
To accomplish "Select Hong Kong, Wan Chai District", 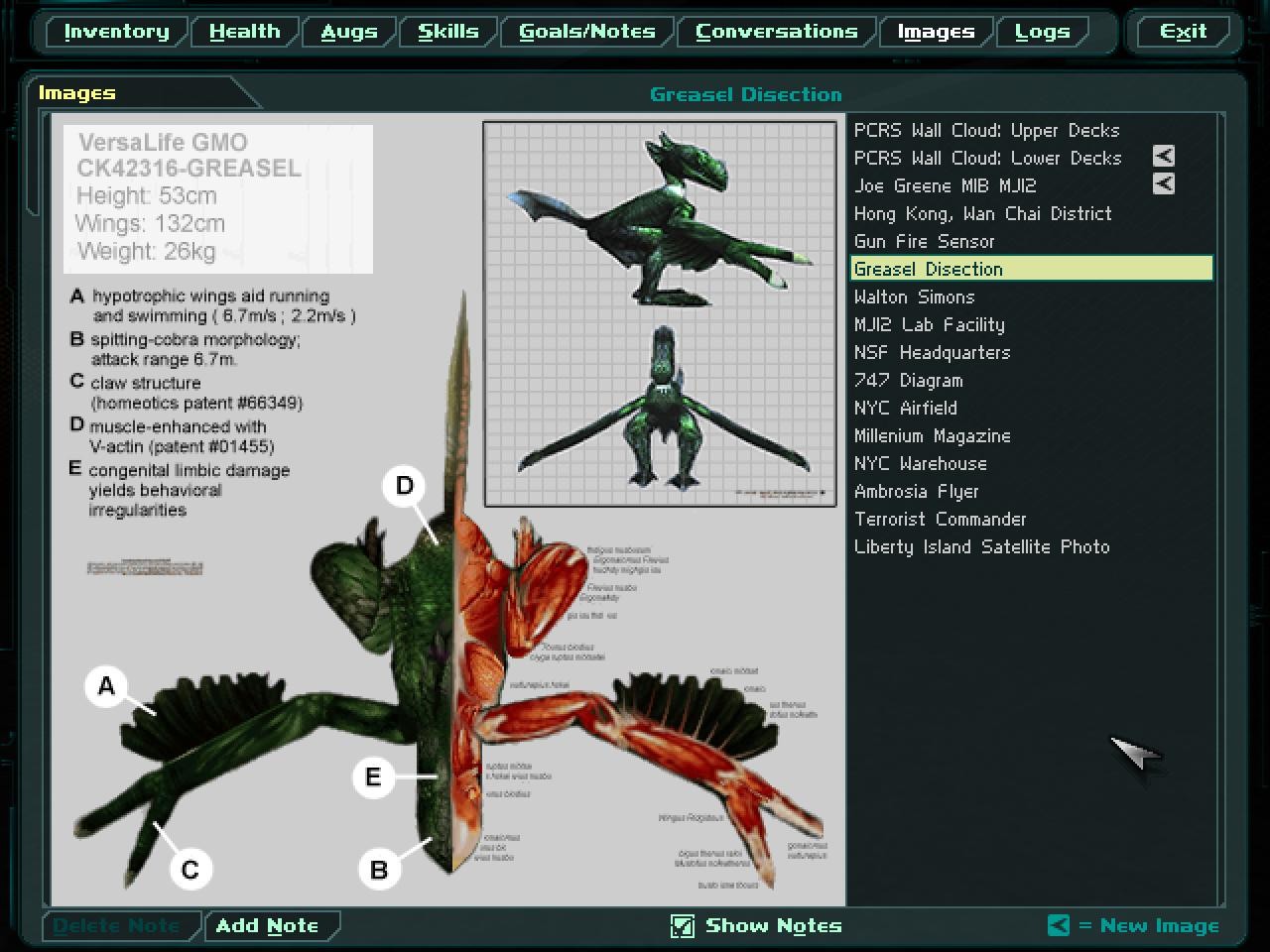I will coord(982,213).
